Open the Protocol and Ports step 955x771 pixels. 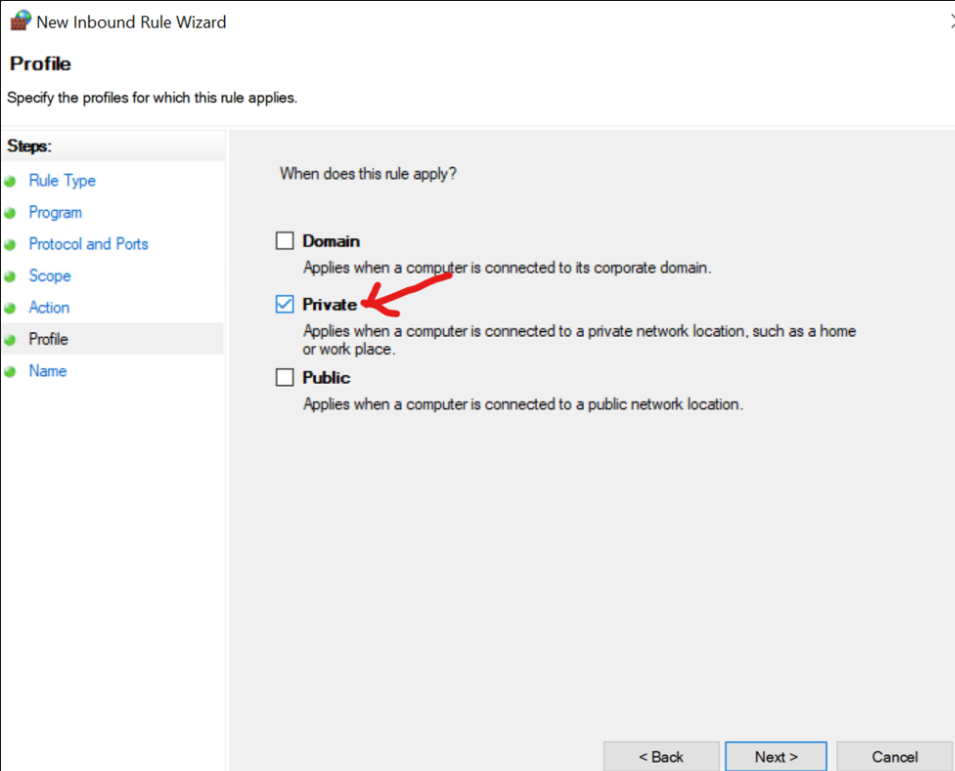point(88,244)
